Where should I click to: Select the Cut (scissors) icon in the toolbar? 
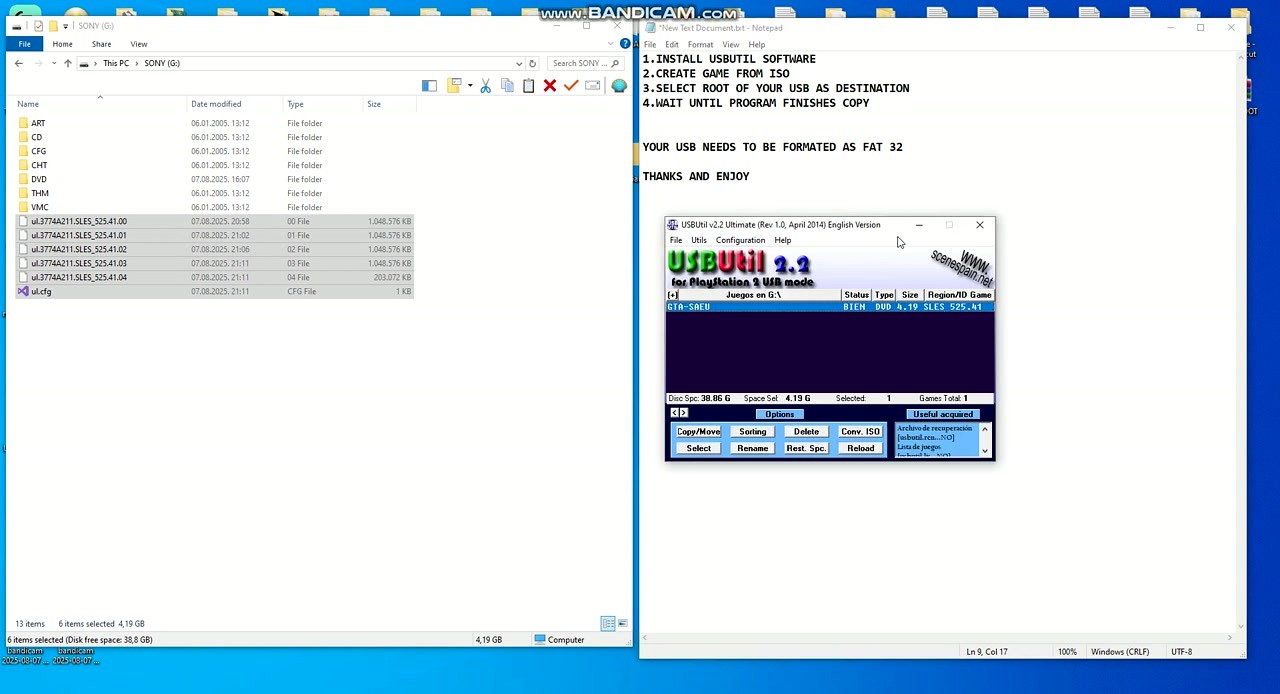[x=486, y=85]
